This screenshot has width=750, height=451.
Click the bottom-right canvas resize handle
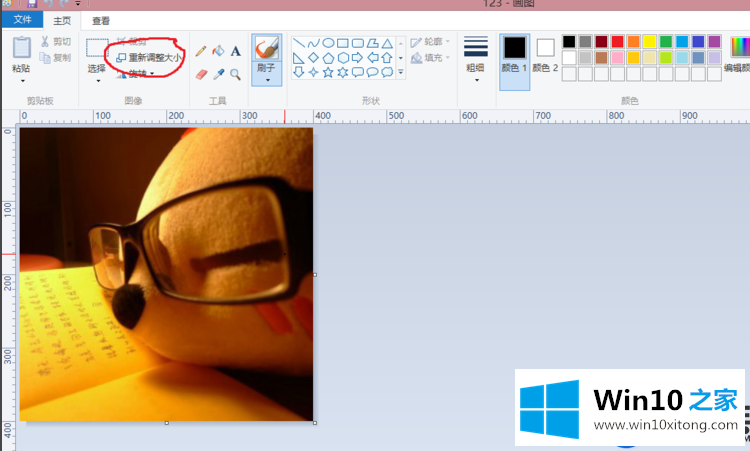click(x=315, y=423)
